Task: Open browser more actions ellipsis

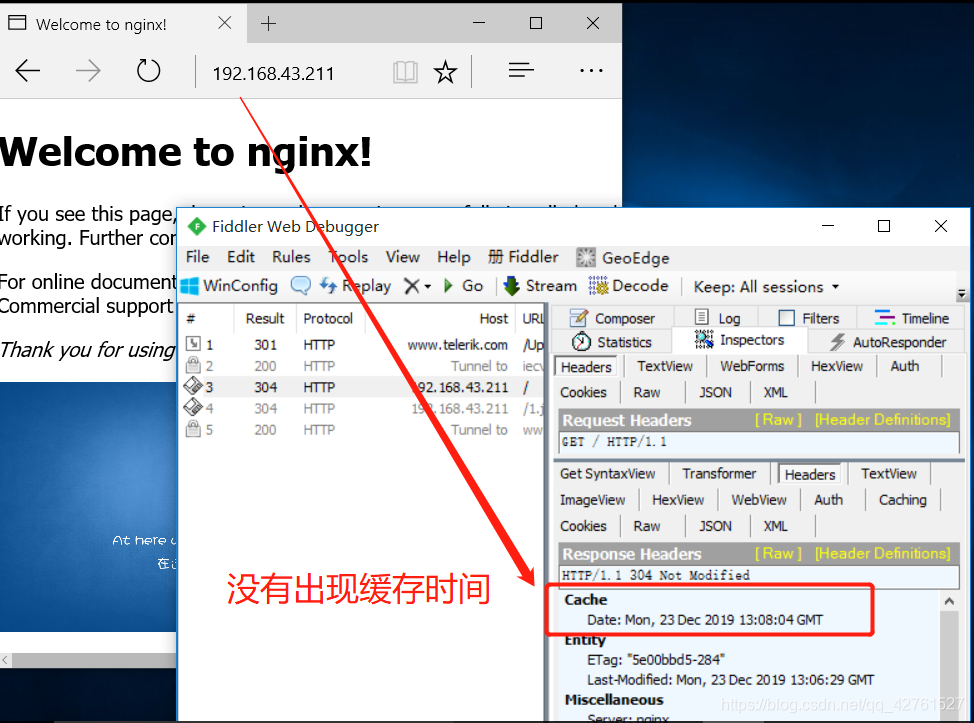Action: pyautogui.click(x=591, y=71)
